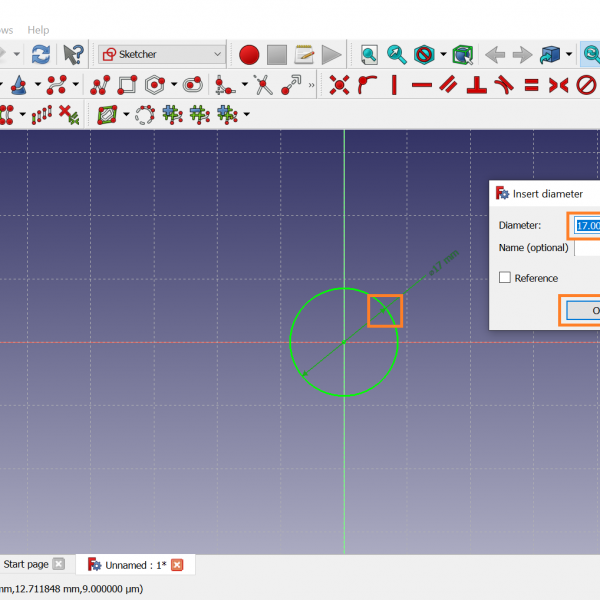Click the Refresh recompute icon

(x=40, y=54)
